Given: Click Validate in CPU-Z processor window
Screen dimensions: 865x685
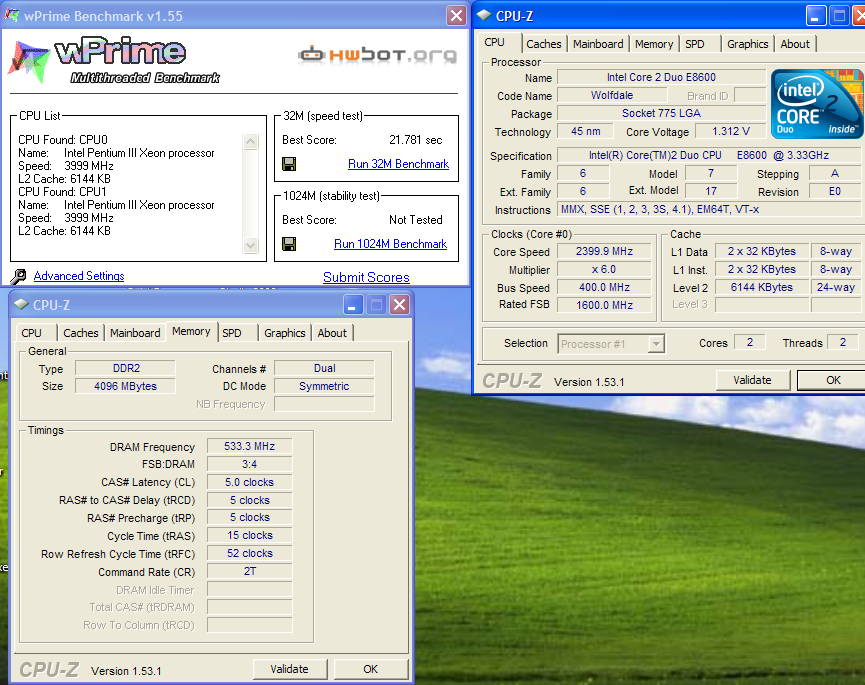Looking at the screenshot, I should click(752, 380).
